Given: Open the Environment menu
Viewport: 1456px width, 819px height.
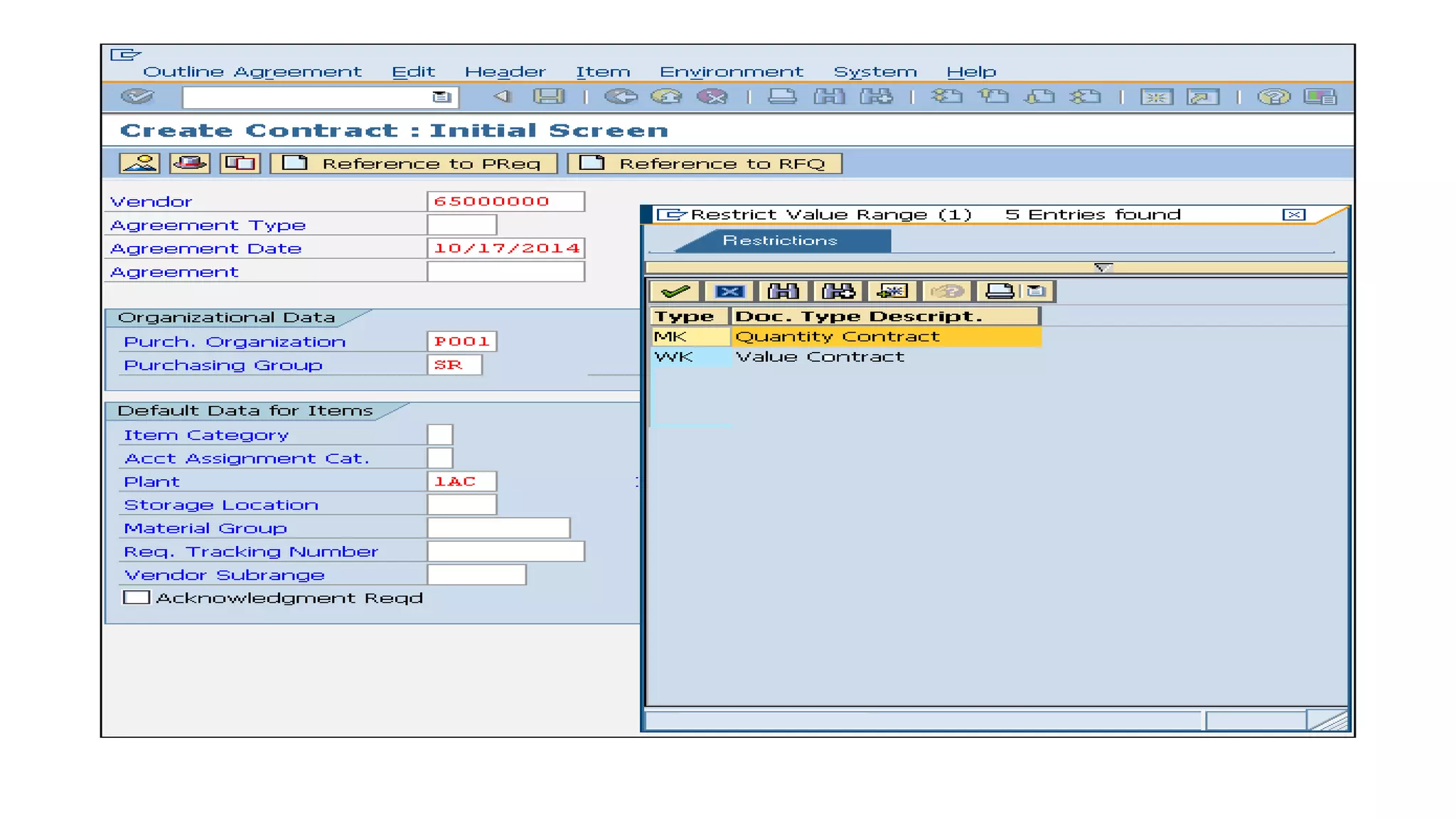Looking at the screenshot, I should click(x=731, y=72).
